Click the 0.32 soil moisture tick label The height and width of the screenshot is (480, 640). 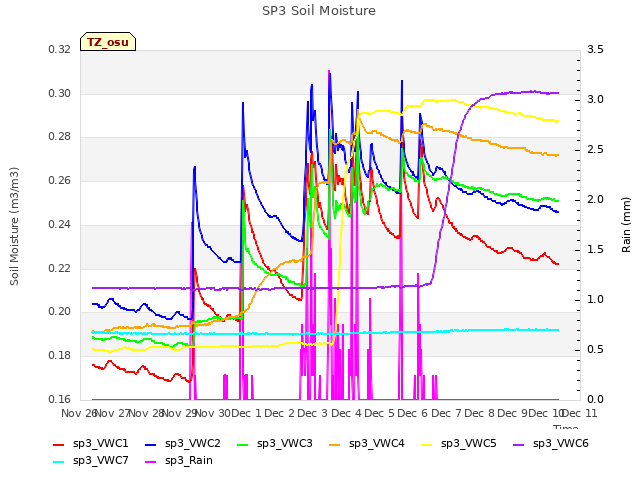click(60, 49)
